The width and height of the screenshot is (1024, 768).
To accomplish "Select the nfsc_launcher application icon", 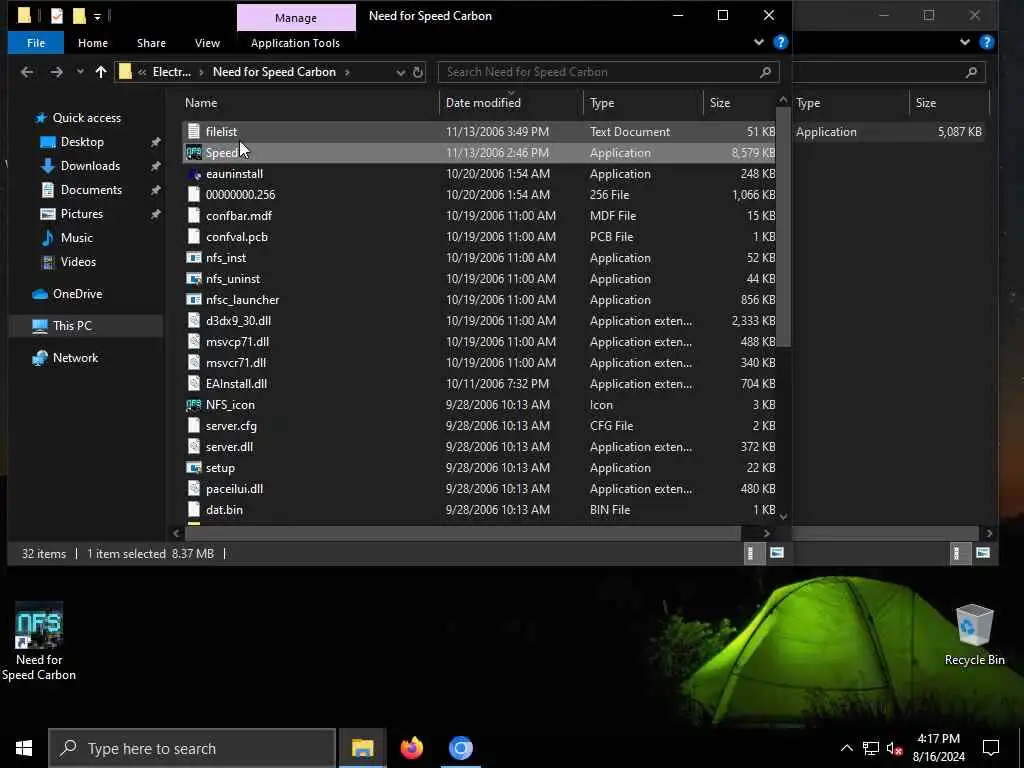I will pyautogui.click(x=193, y=300).
